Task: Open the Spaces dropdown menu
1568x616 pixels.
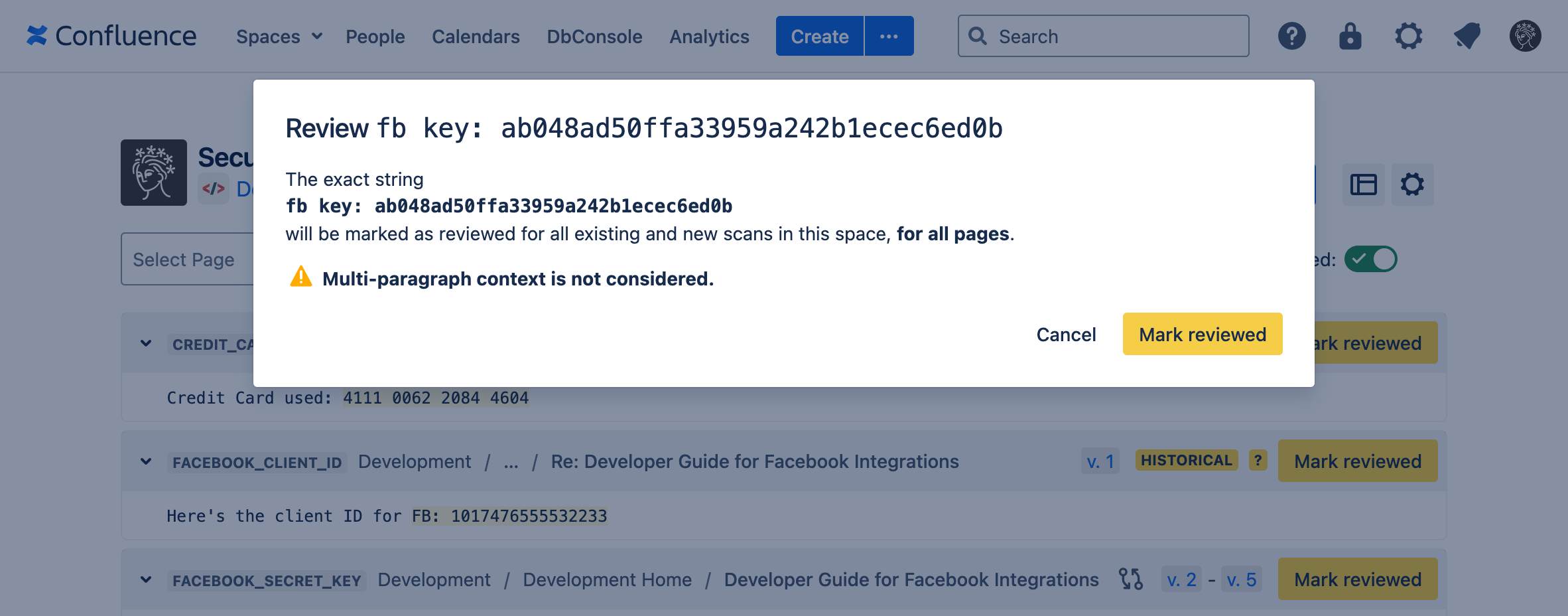Action: 278,37
